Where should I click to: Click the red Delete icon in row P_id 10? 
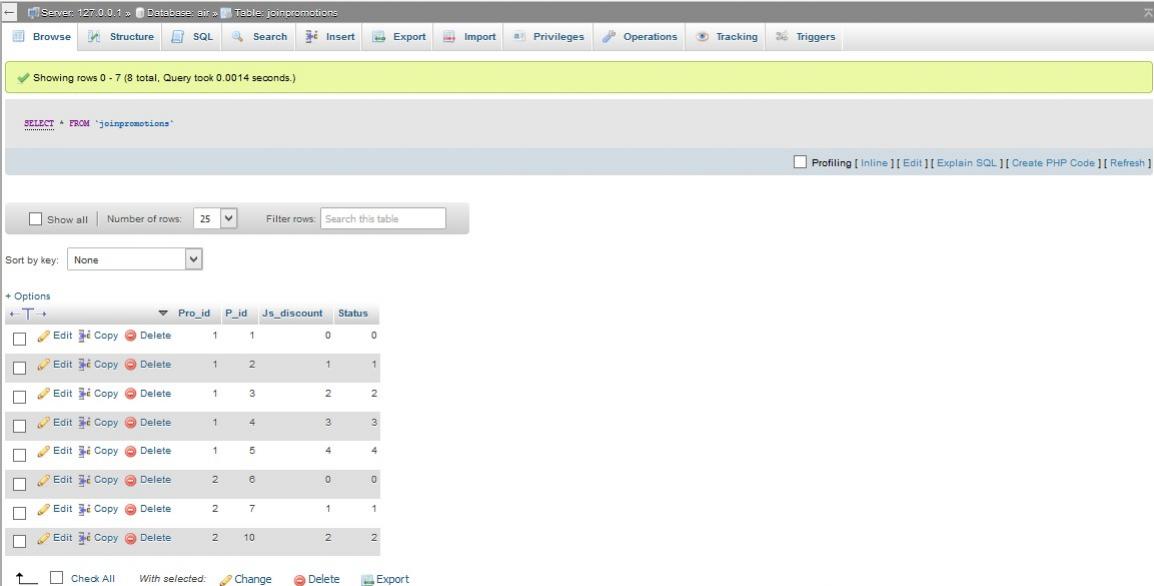(130, 538)
